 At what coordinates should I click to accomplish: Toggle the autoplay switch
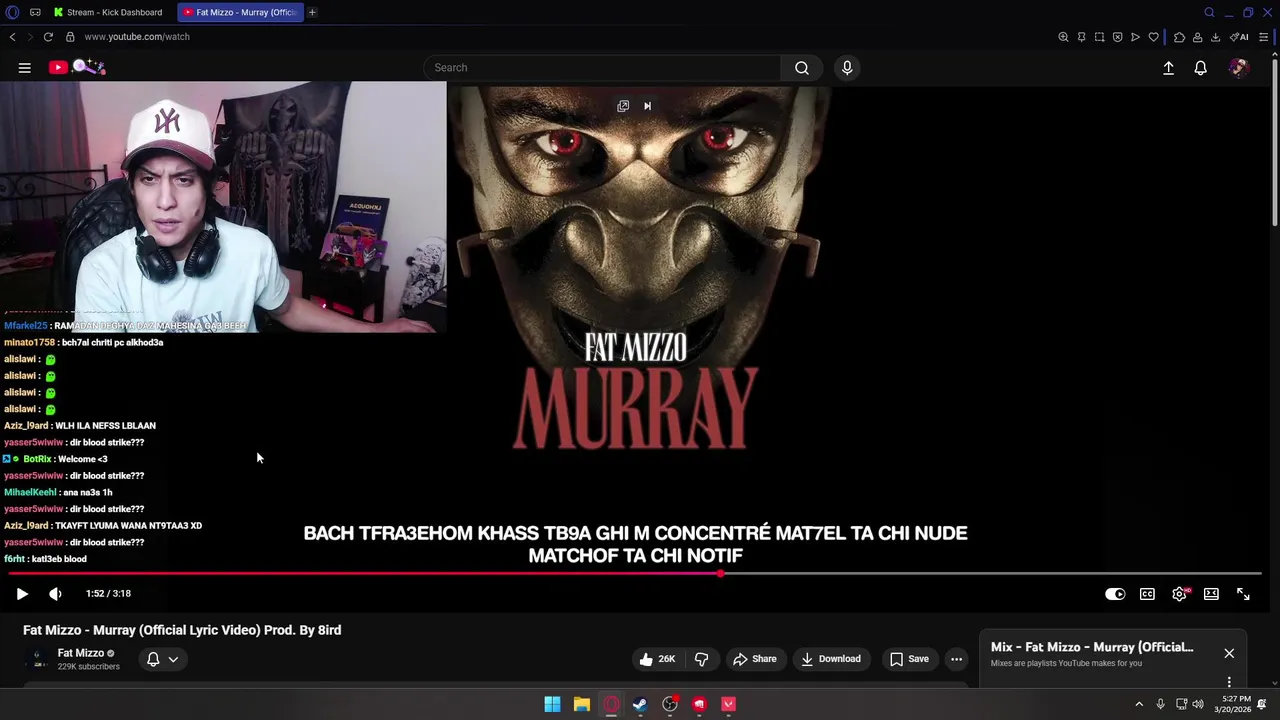point(1115,594)
